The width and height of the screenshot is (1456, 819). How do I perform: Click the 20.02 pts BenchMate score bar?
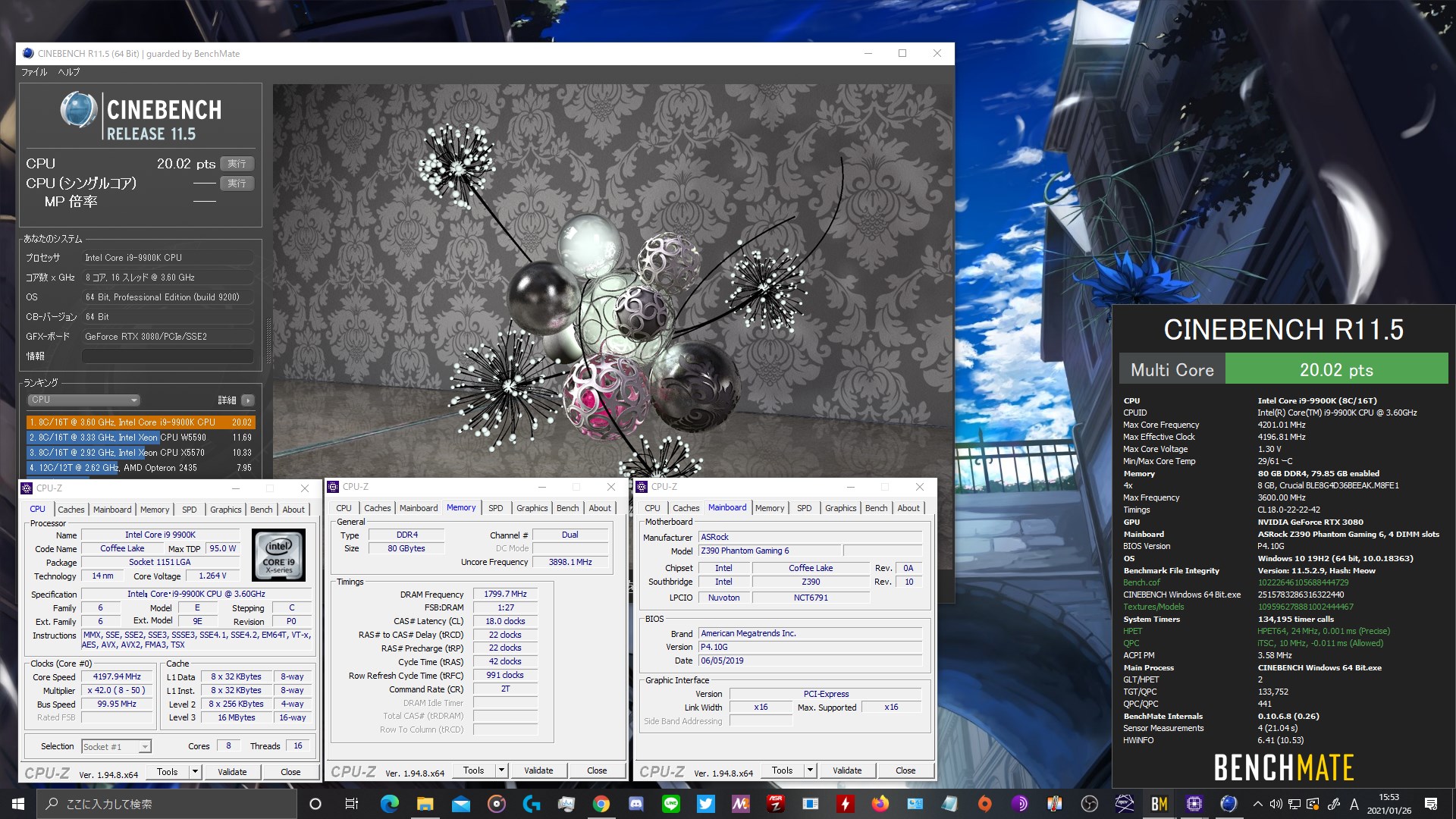pyautogui.click(x=1336, y=369)
